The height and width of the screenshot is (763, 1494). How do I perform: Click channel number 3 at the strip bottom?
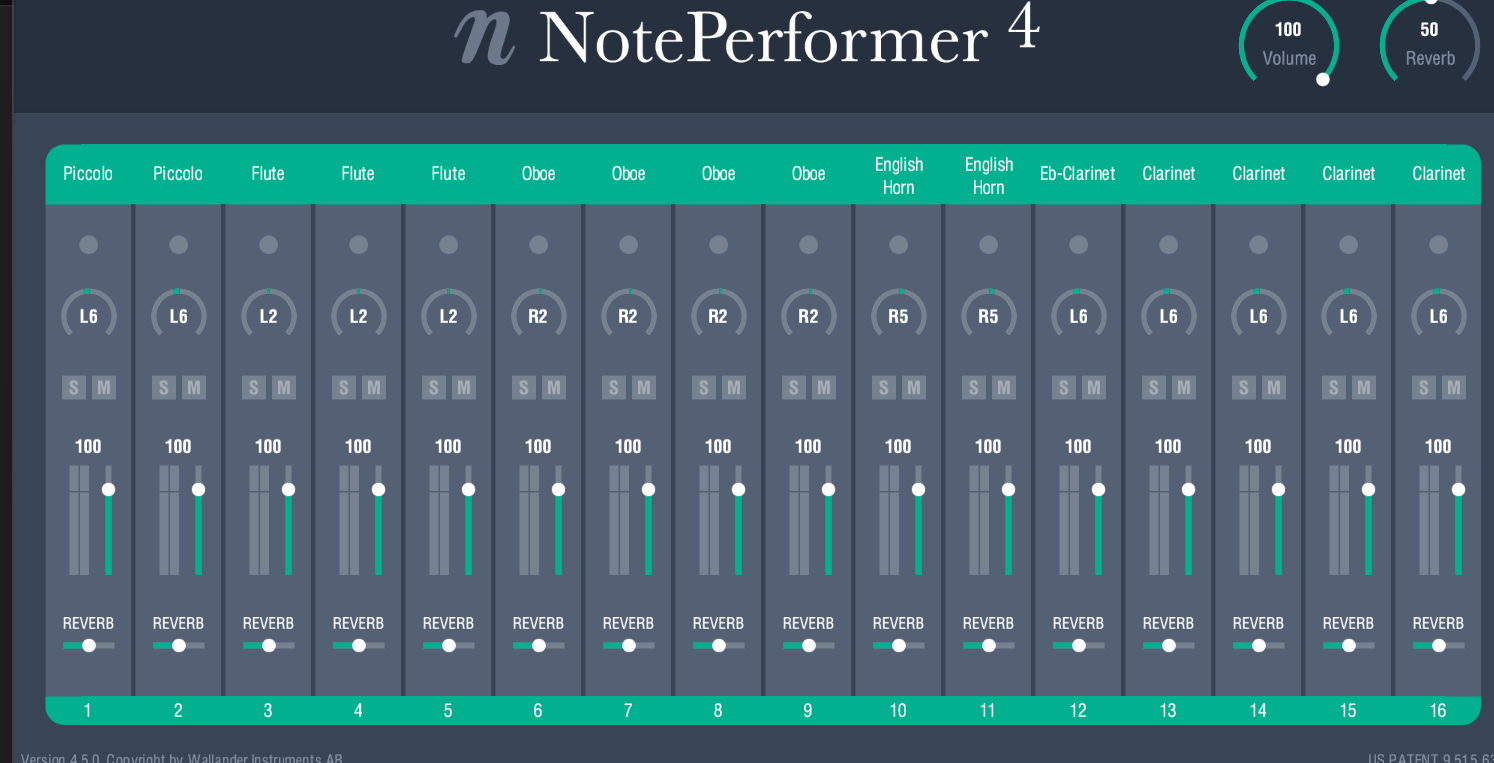pos(268,711)
